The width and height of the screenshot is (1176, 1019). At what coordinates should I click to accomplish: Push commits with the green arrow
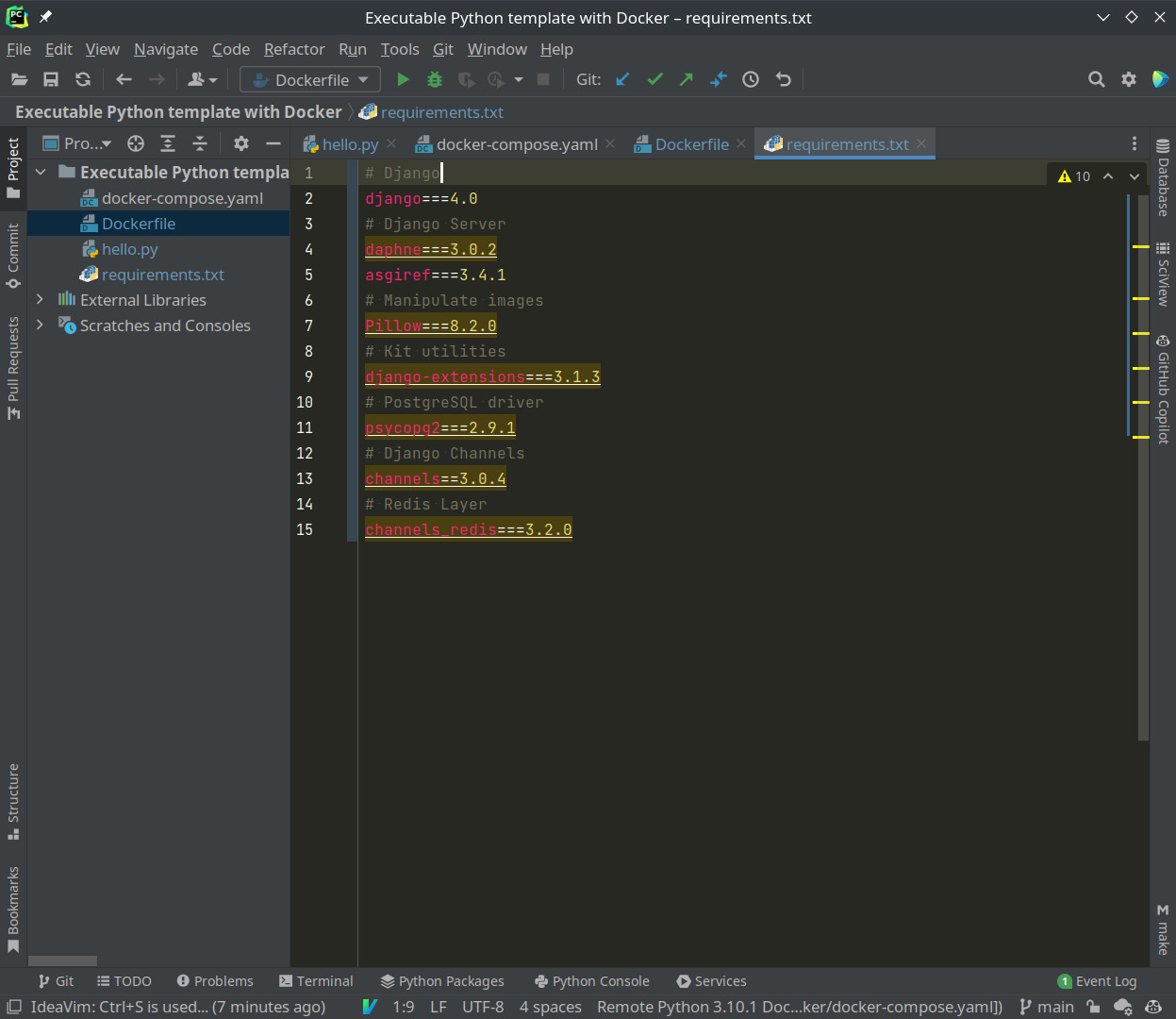[x=687, y=80]
